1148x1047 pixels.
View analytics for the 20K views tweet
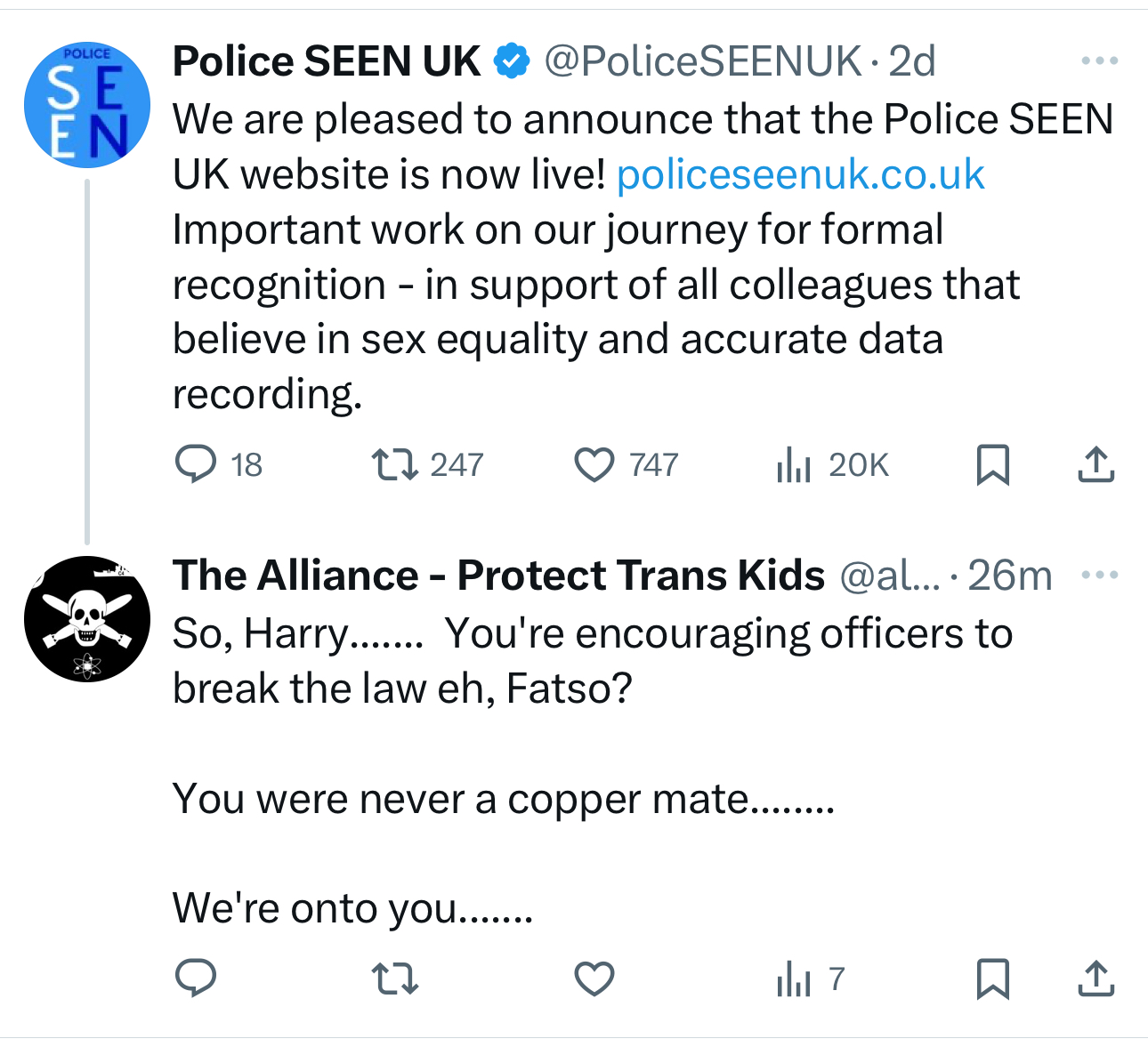tap(794, 464)
